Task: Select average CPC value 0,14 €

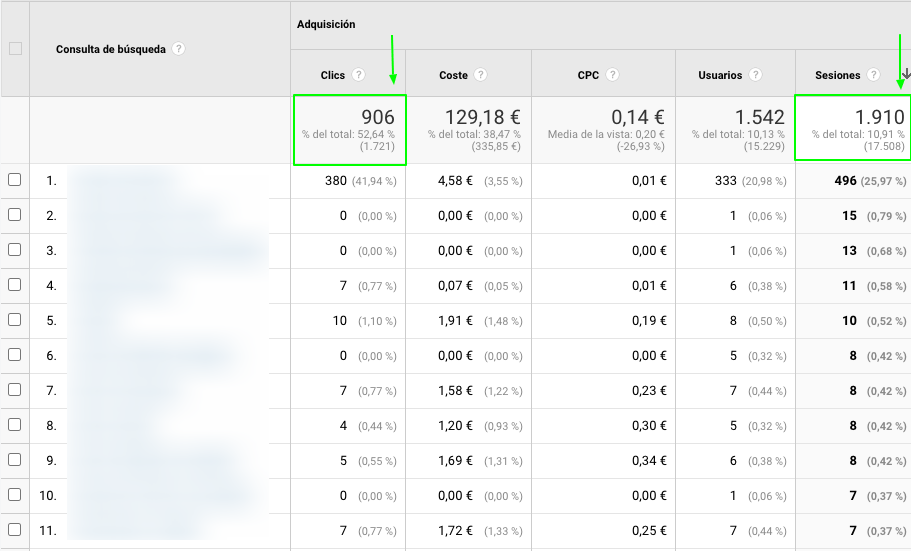Action: point(637,117)
